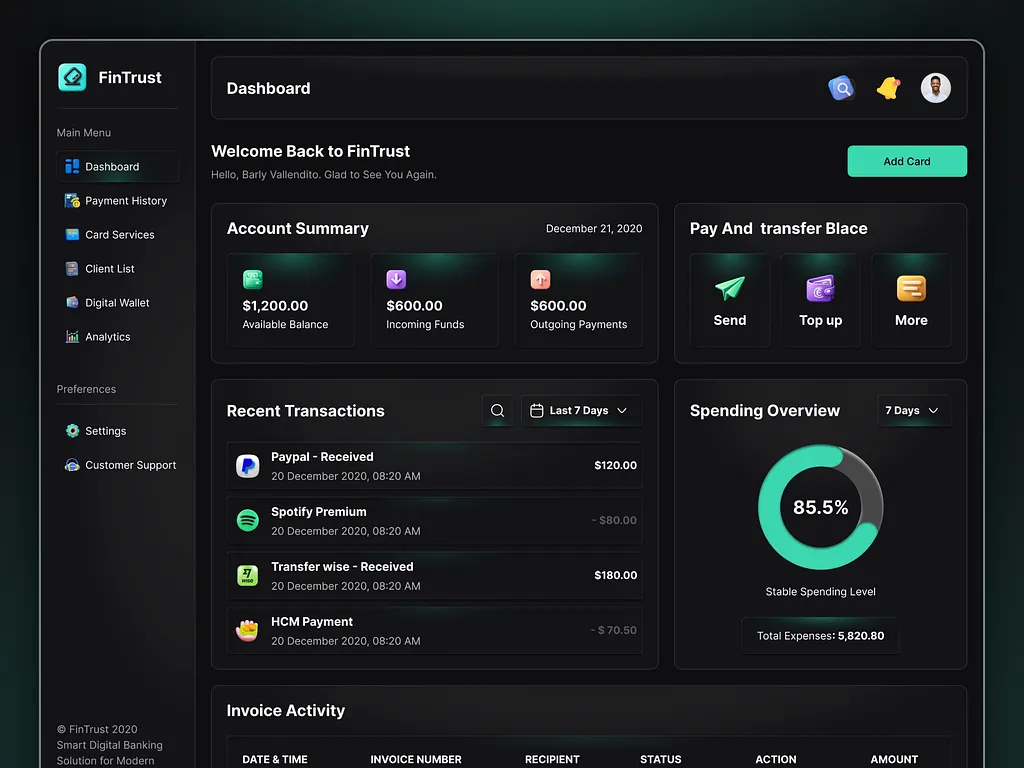
Task: Click the $120.00 transaction amount
Action: click(615, 466)
